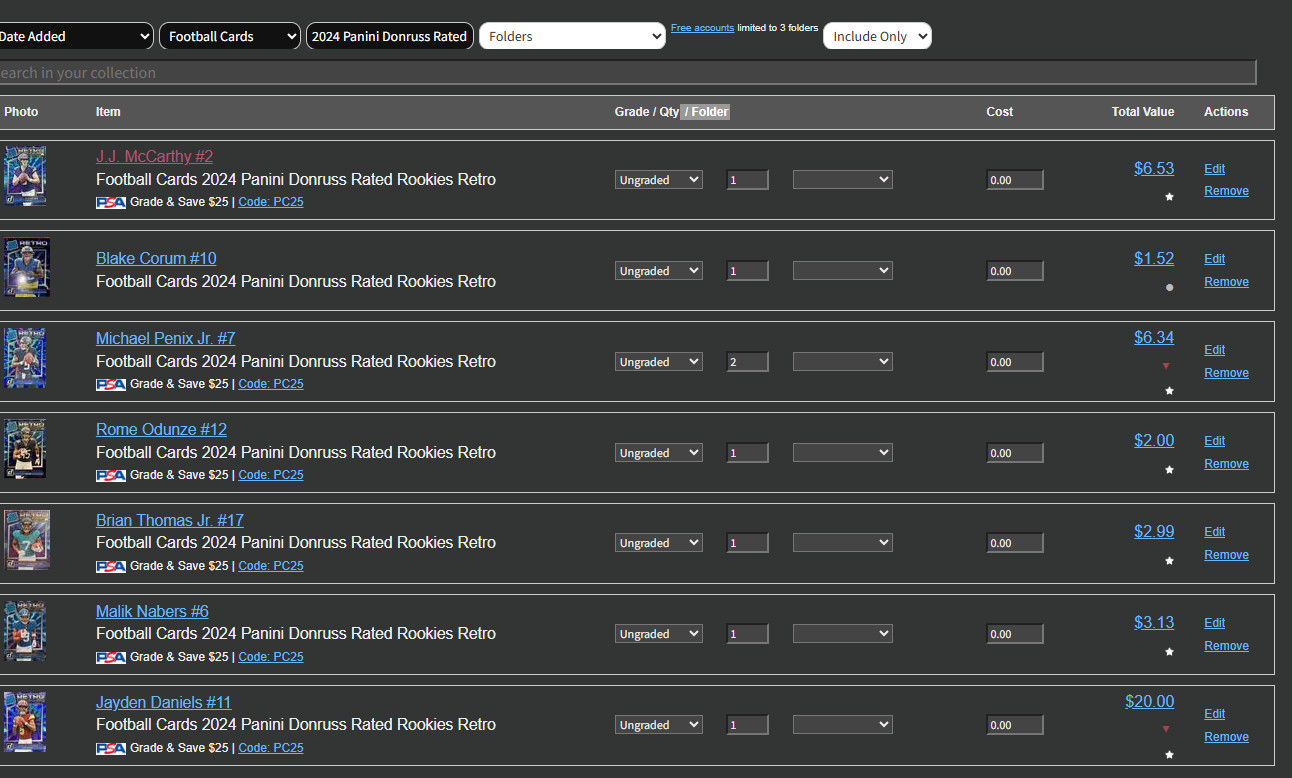
Task: Open the Malik Nabers #6 link
Action: (152, 611)
